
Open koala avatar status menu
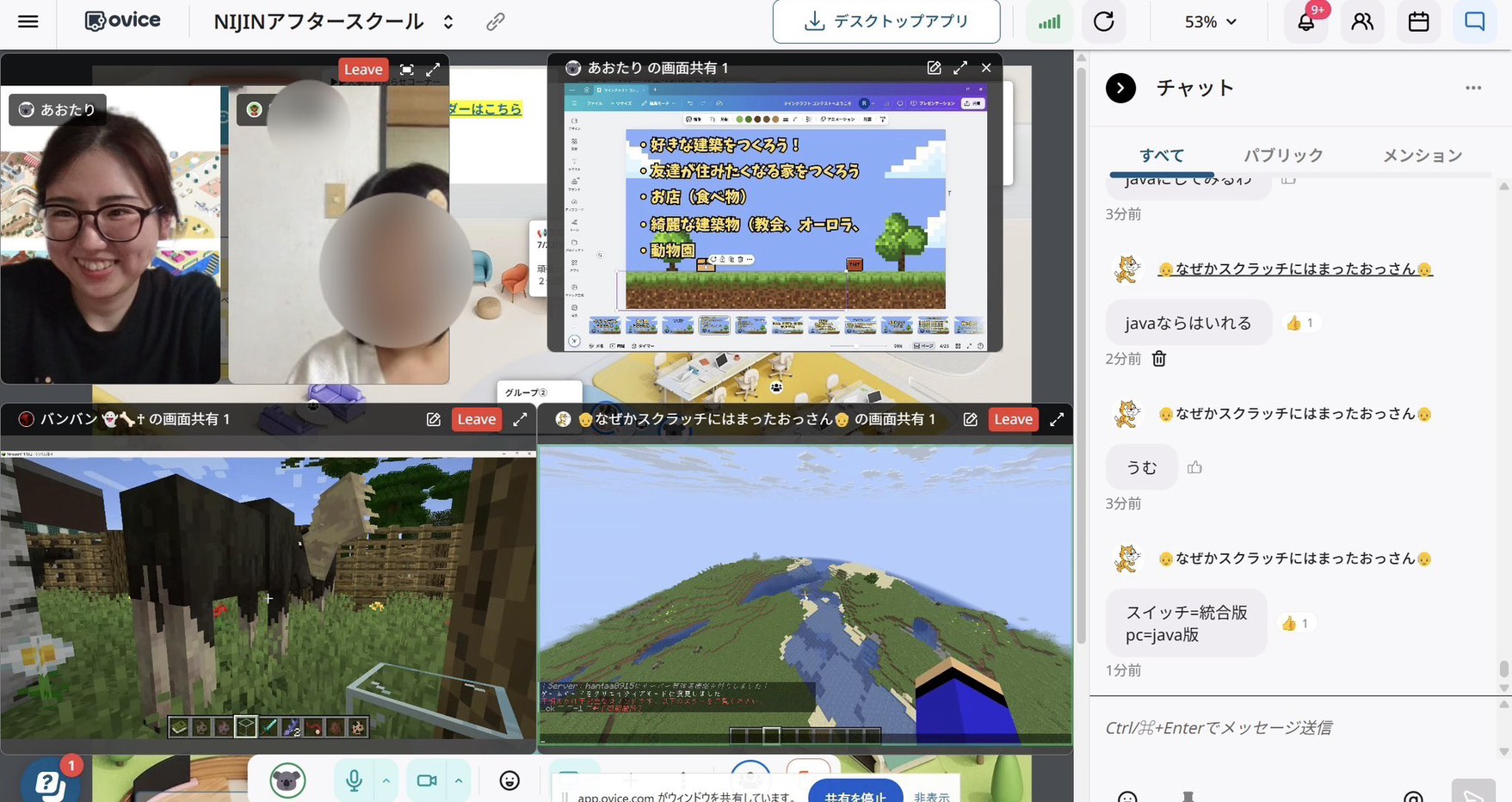tap(287, 780)
